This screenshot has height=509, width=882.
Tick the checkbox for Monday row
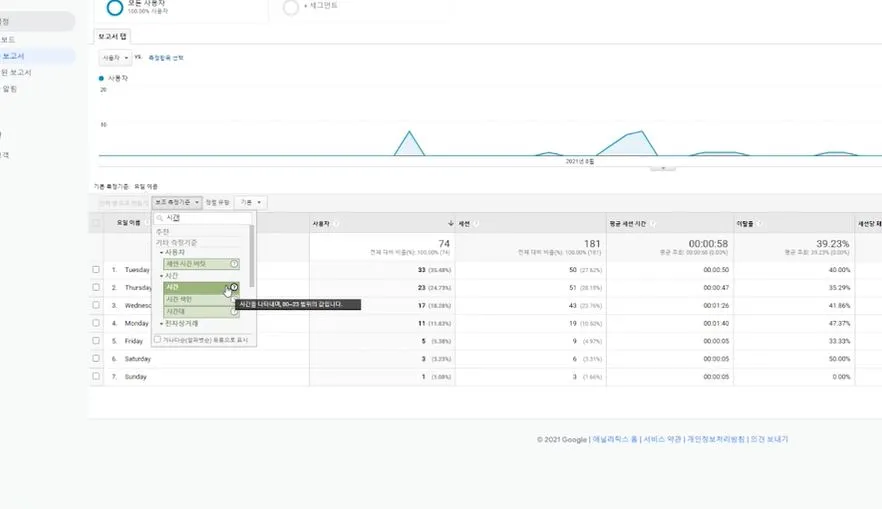[96, 323]
